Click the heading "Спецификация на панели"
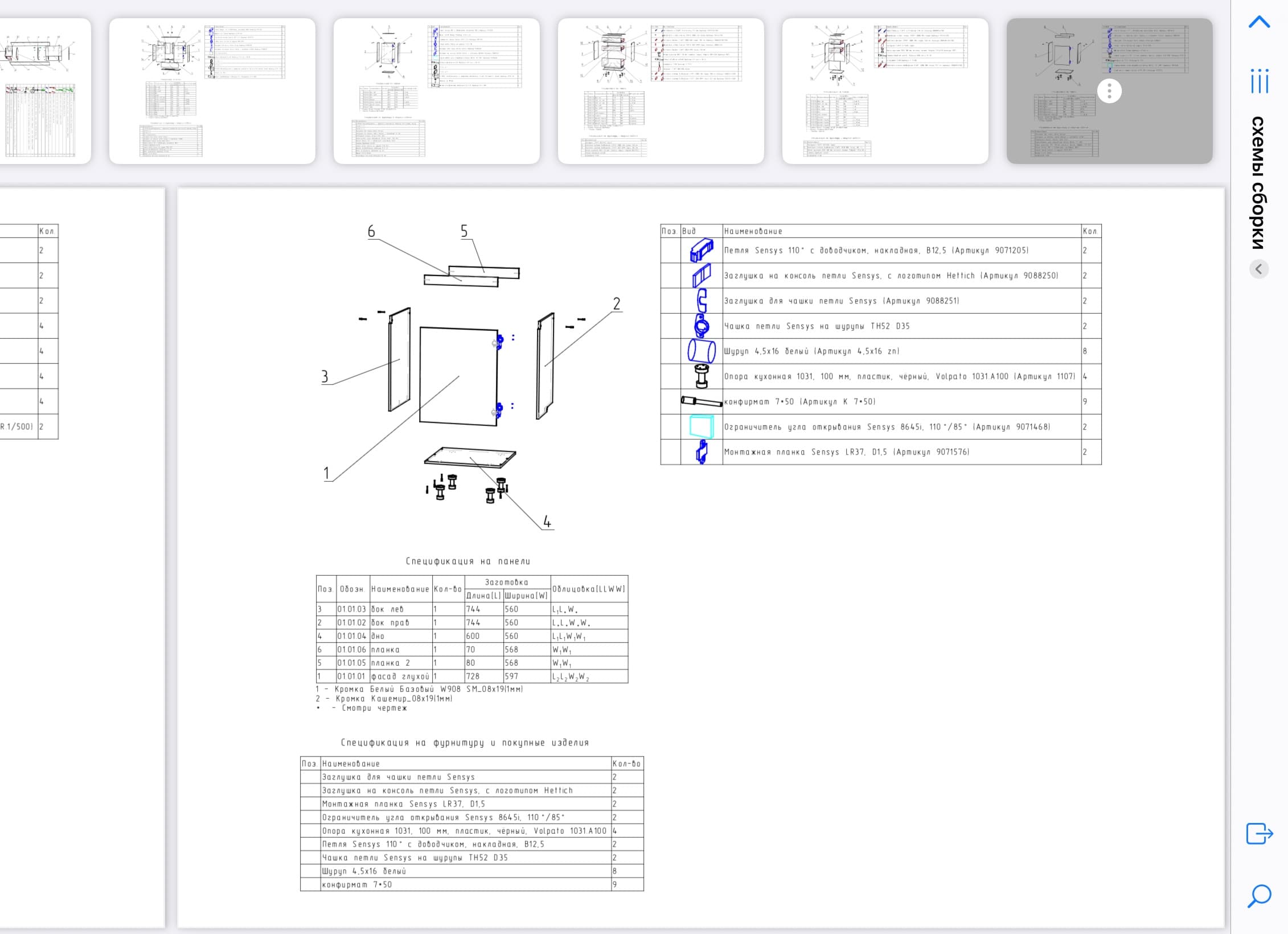The height and width of the screenshot is (934, 1288). [467, 562]
